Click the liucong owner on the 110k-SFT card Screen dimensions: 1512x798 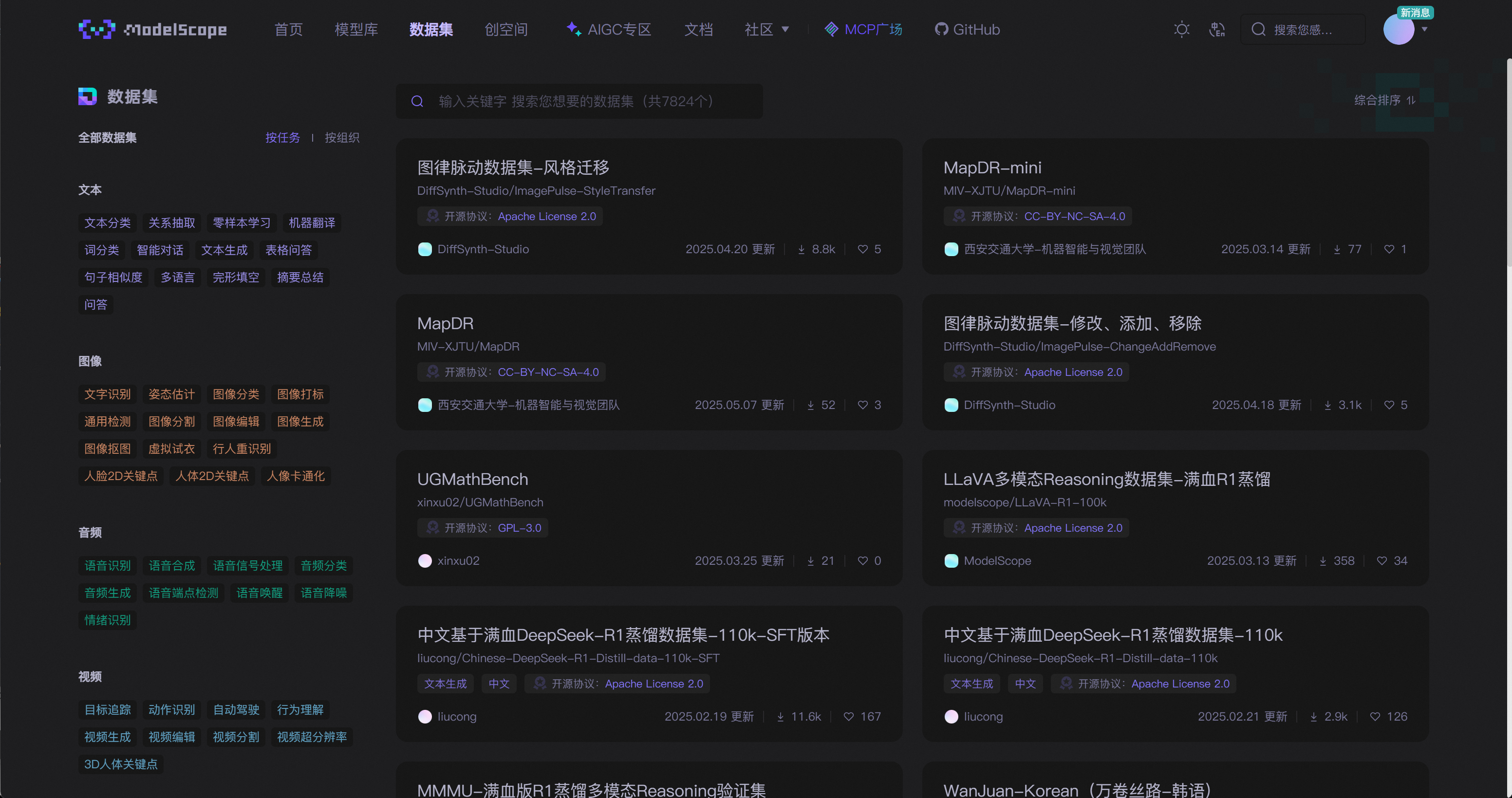coord(457,716)
